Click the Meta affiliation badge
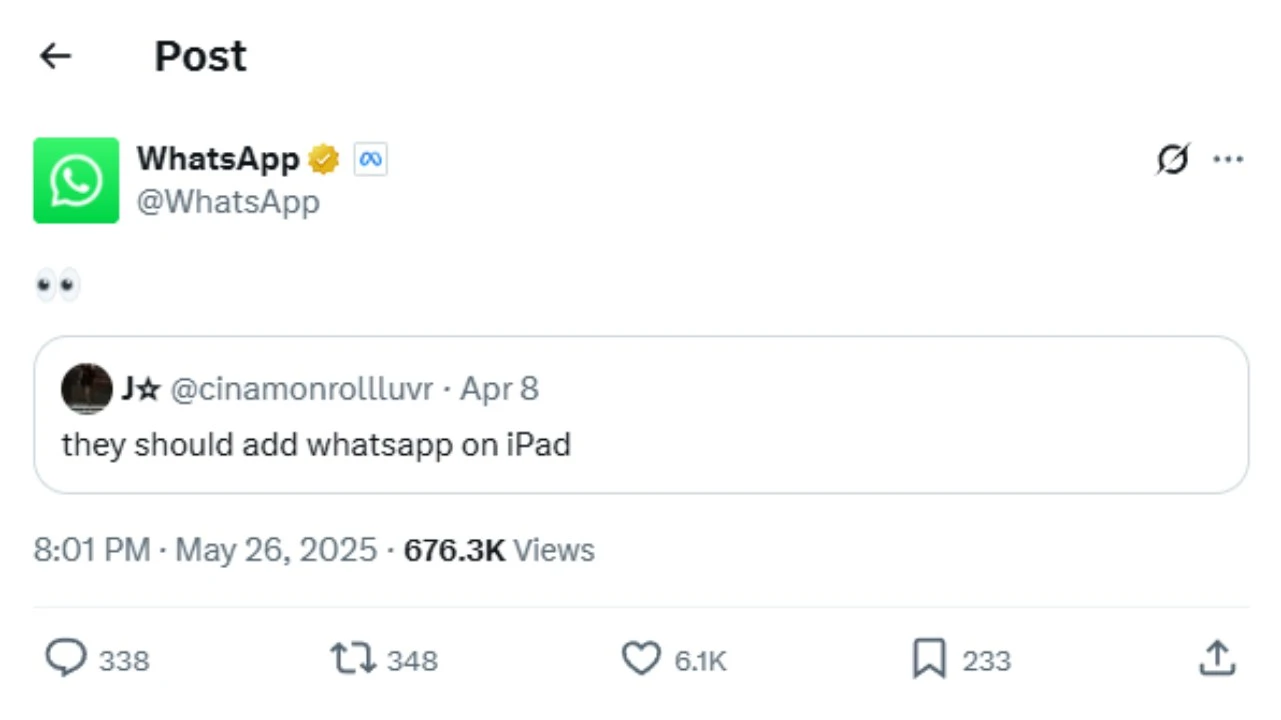Image resolution: width=1281 pixels, height=720 pixels. 370,159
